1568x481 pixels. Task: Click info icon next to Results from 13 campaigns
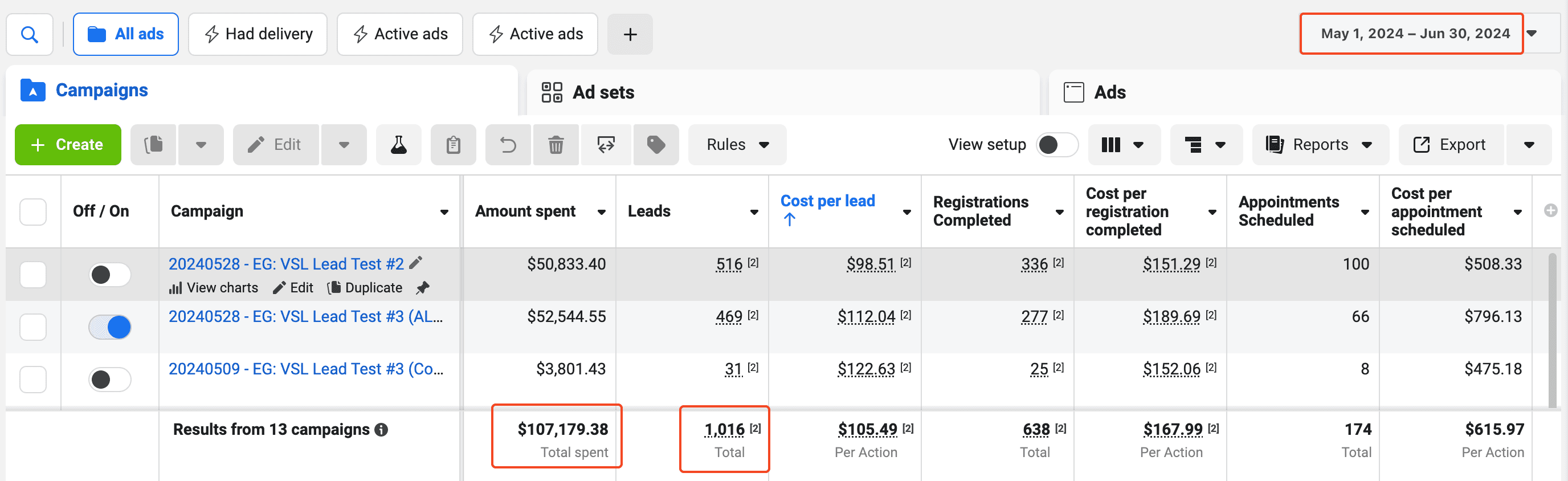click(382, 430)
